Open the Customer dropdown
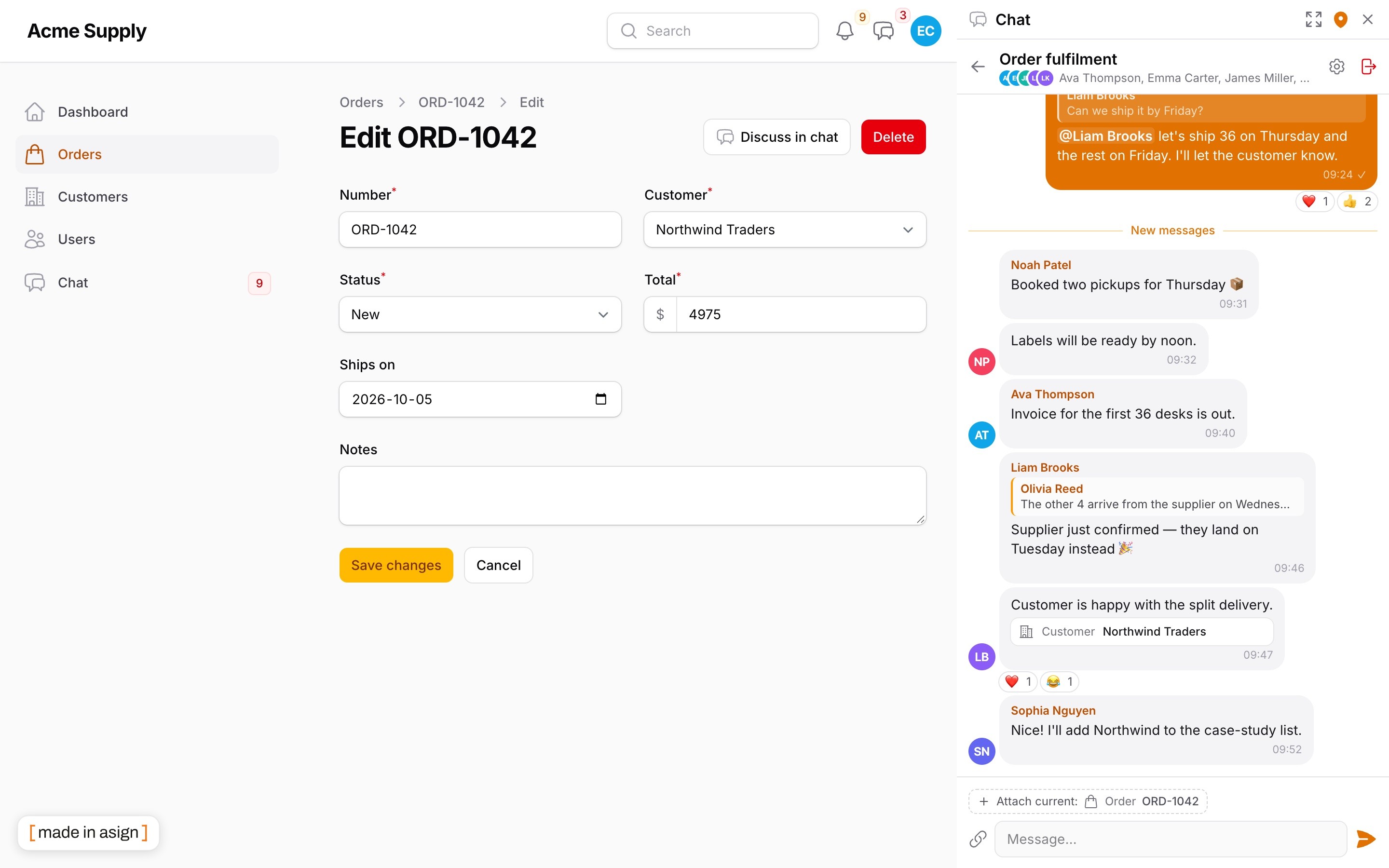Screen dimensions: 1389x868 coord(785,230)
